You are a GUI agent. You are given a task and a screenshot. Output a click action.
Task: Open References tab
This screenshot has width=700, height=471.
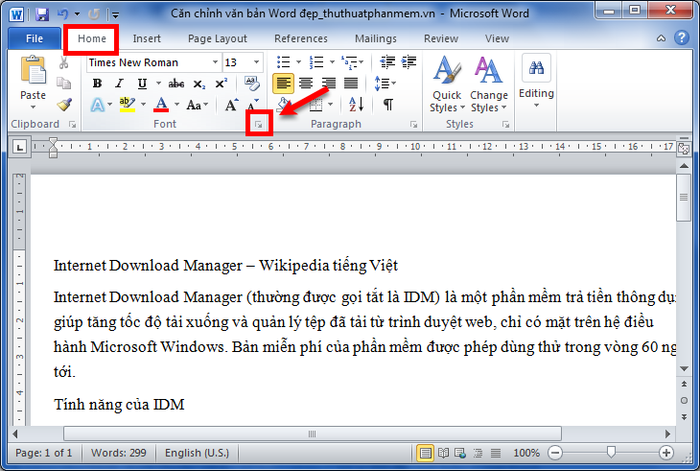301,39
